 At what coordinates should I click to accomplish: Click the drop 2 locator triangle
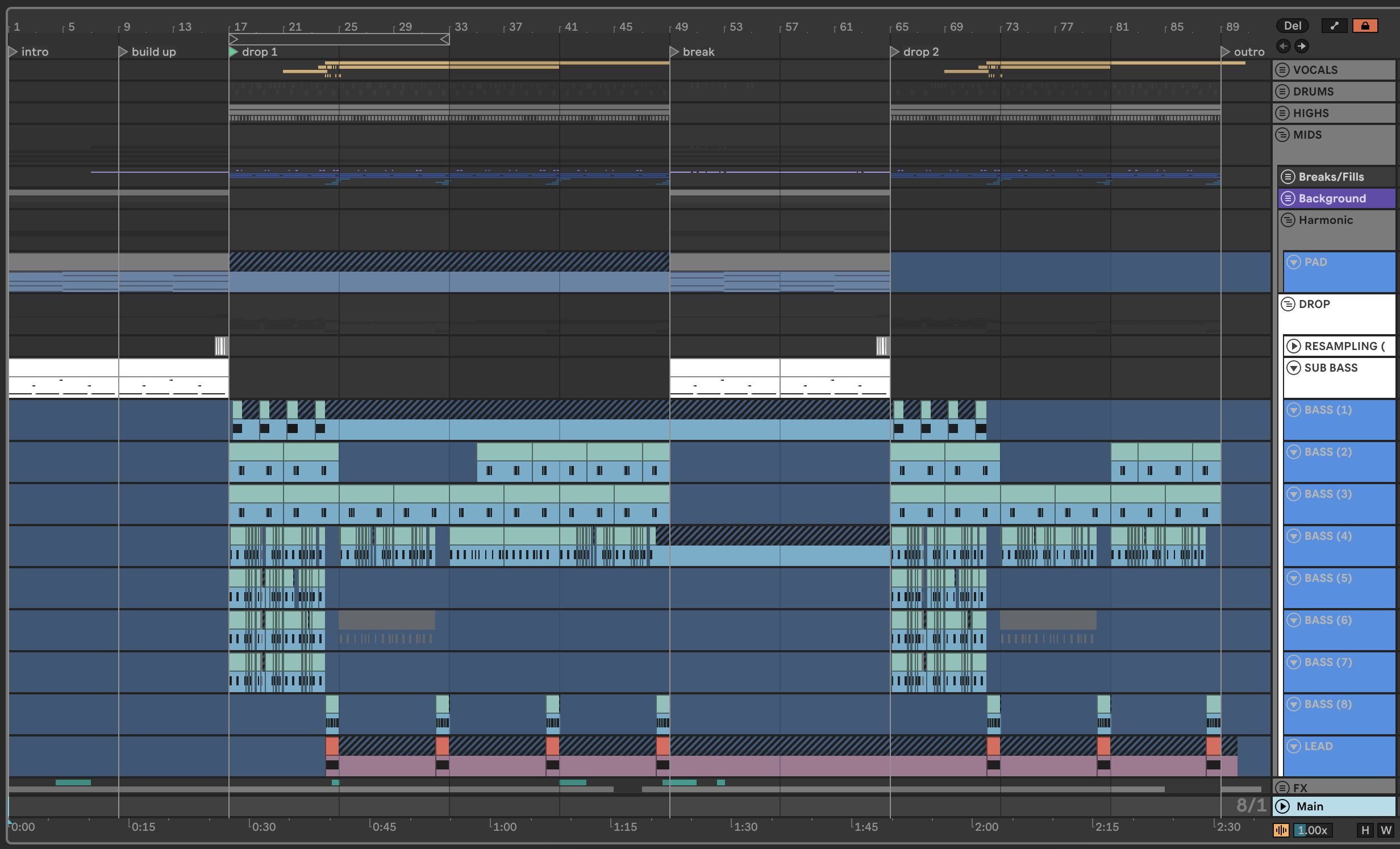coord(894,52)
